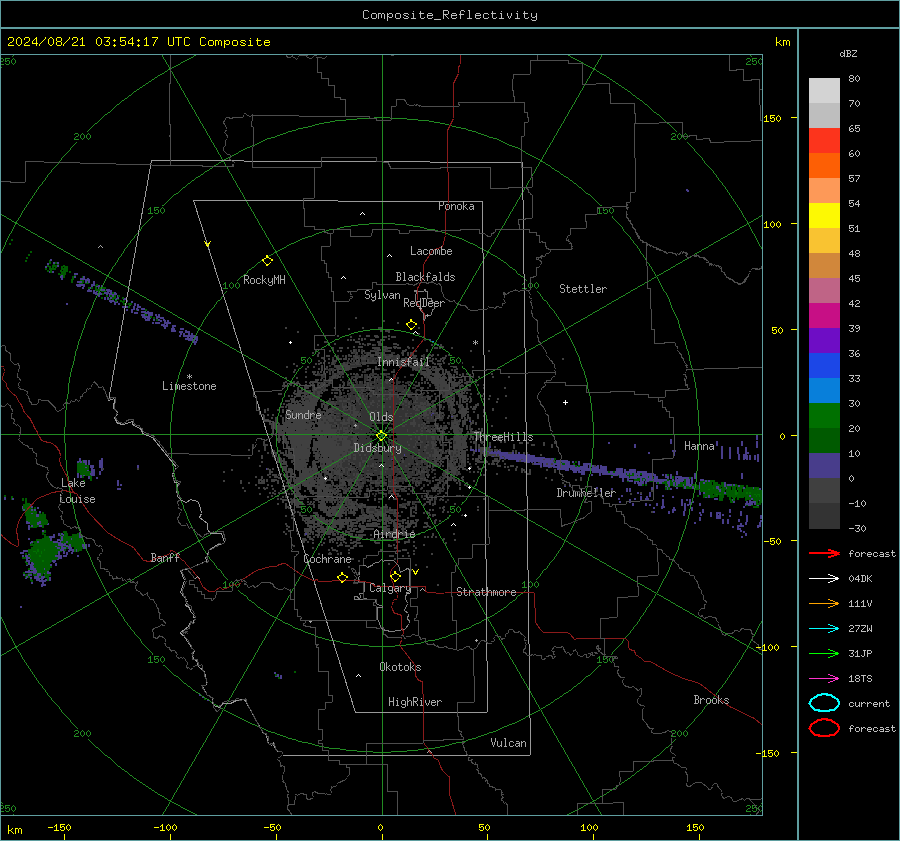The image size is (900, 841).
Task: Click the purple echo streak northwest of Limestone
Action: 121,300
